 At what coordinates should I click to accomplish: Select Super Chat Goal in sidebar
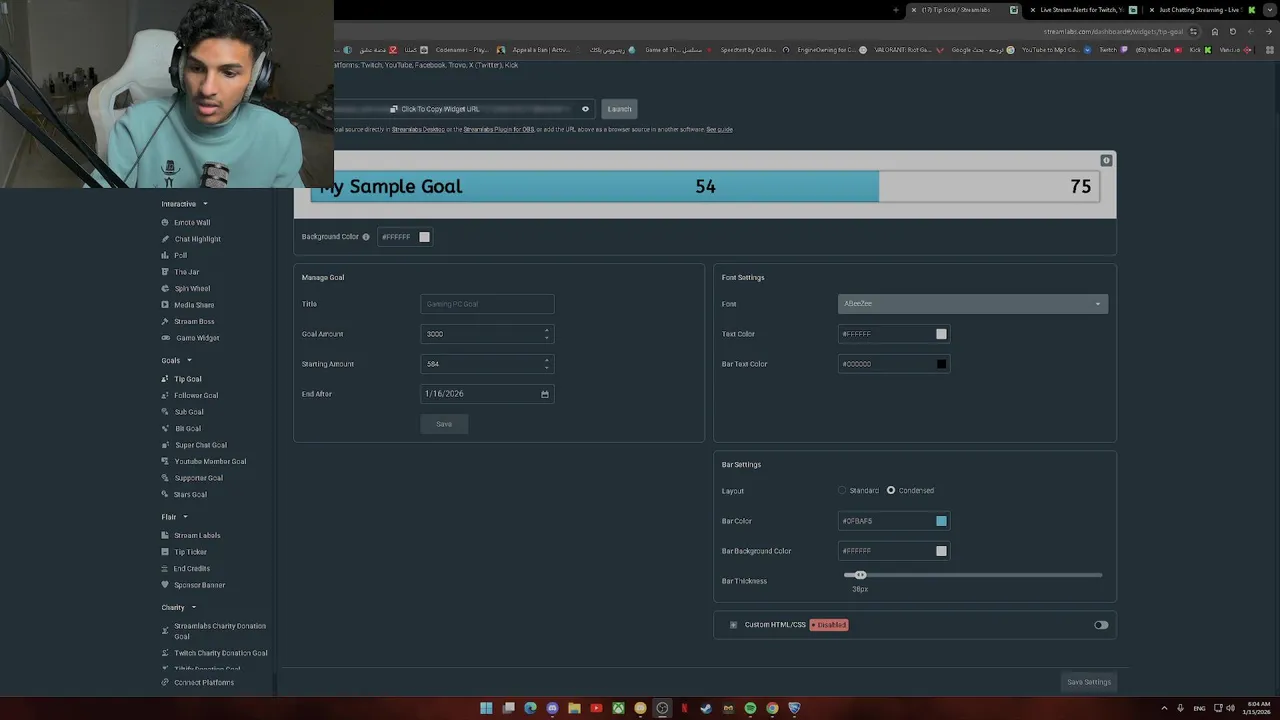201,445
